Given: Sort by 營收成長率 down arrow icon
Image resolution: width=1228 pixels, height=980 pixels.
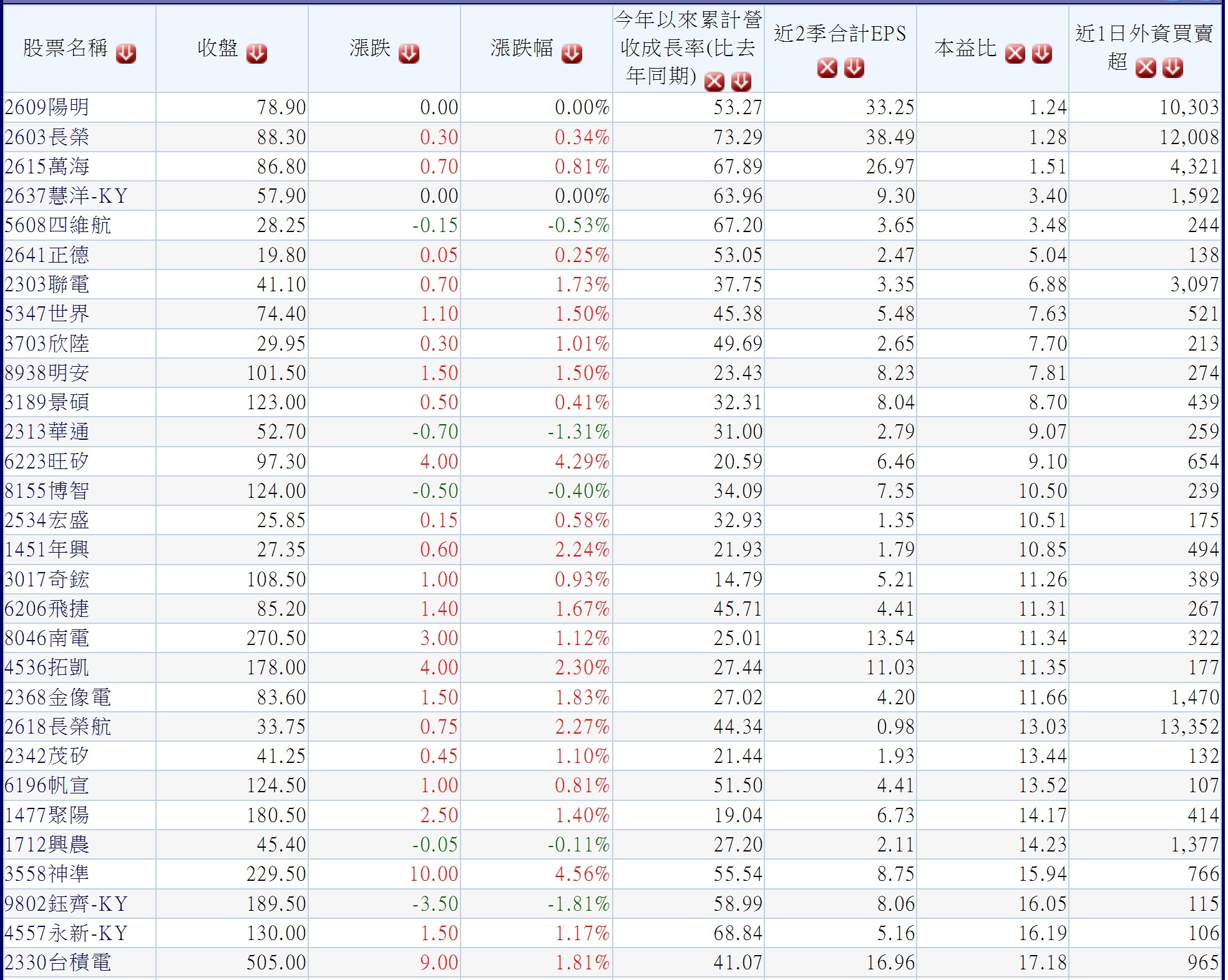Looking at the screenshot, I should pyautogui.click(x=741, y=81).
